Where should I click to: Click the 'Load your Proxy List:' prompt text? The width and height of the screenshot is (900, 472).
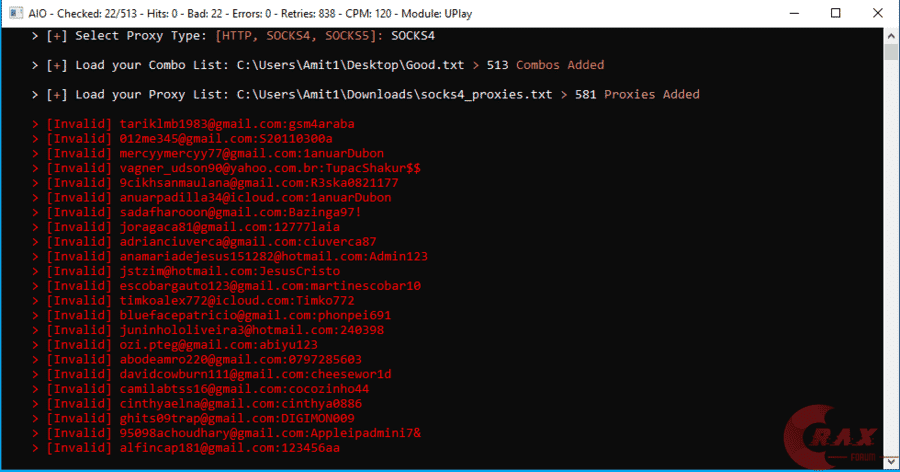152,94
